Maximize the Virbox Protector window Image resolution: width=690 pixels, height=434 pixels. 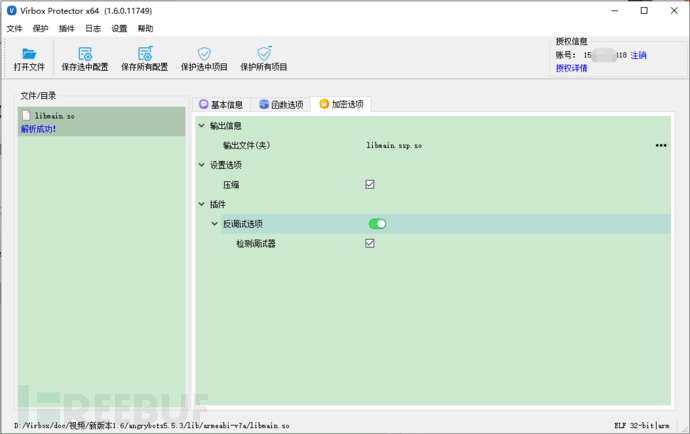(644, 11)
